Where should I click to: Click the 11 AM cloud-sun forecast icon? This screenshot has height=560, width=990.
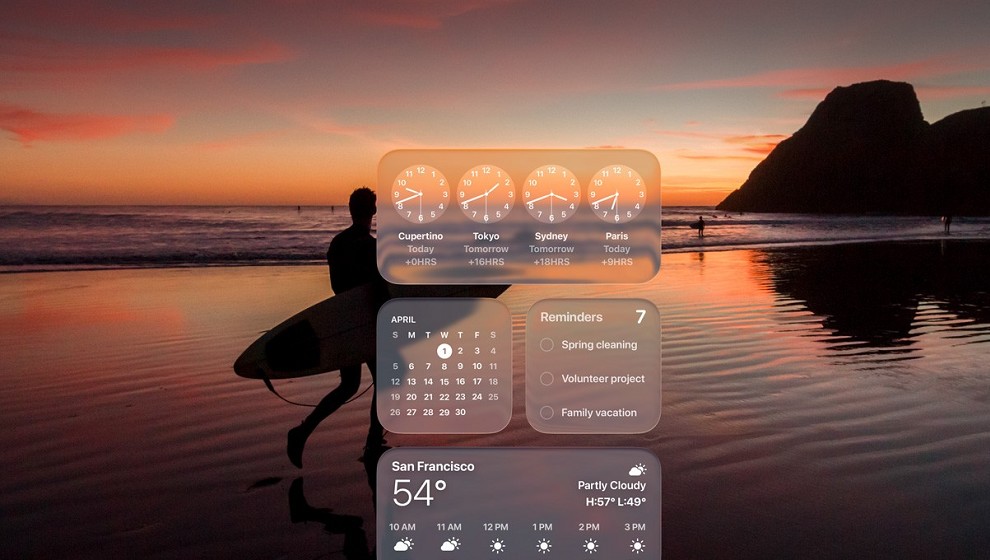point(450,545)
